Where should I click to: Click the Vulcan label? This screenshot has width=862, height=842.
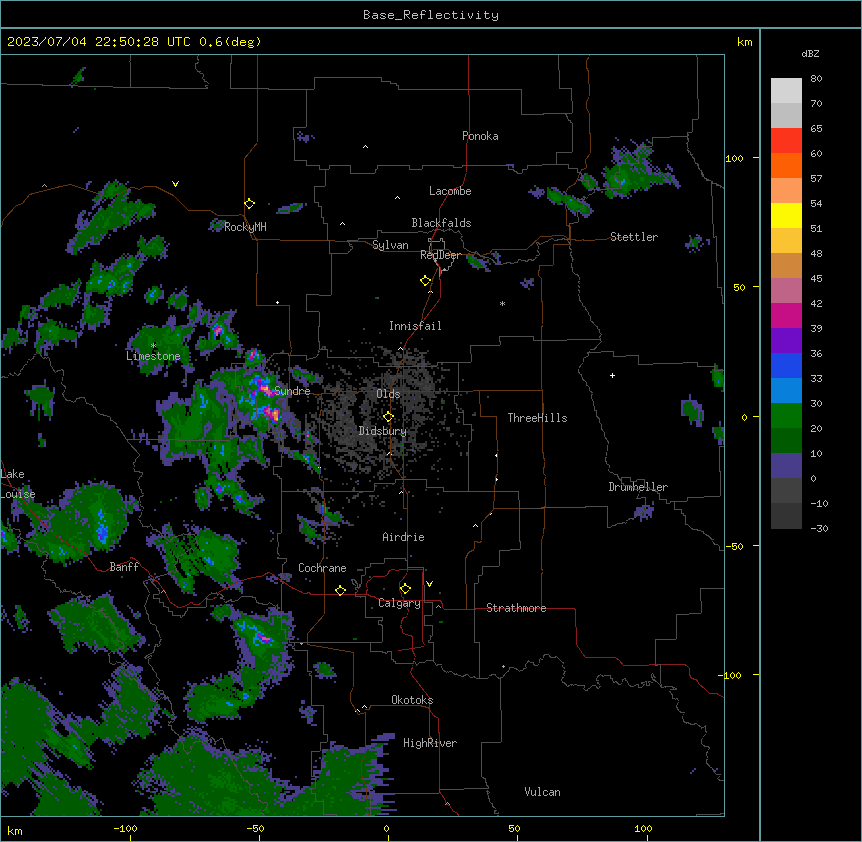pos(543,792)
